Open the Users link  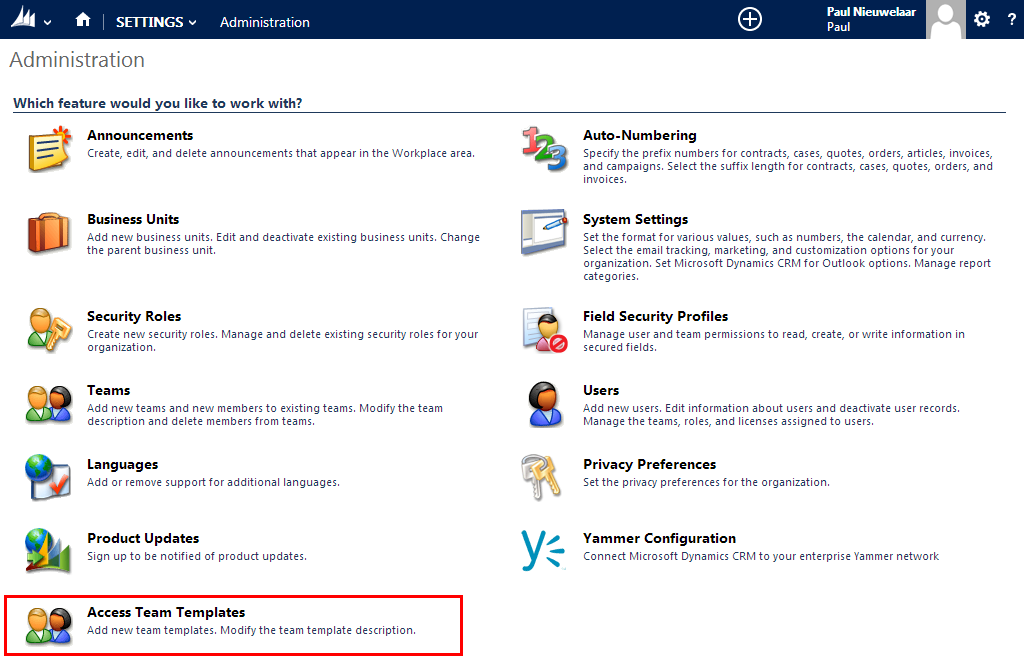(601, 390)
